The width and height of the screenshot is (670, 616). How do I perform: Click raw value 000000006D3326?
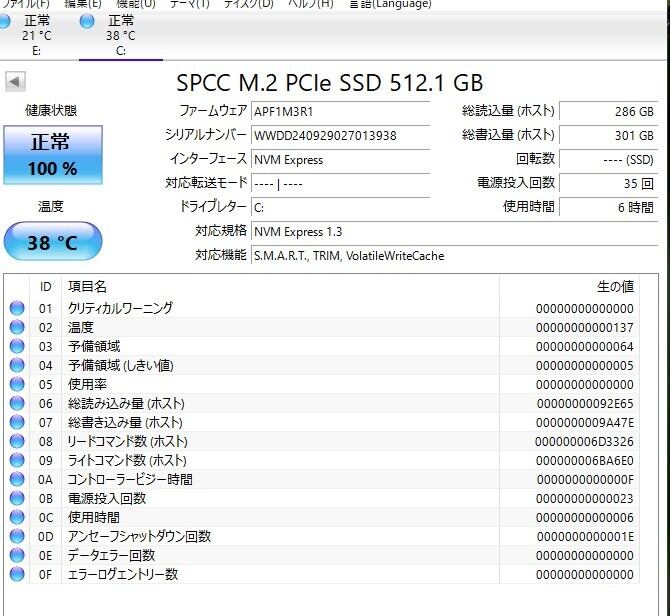click(x=585, y=442)
